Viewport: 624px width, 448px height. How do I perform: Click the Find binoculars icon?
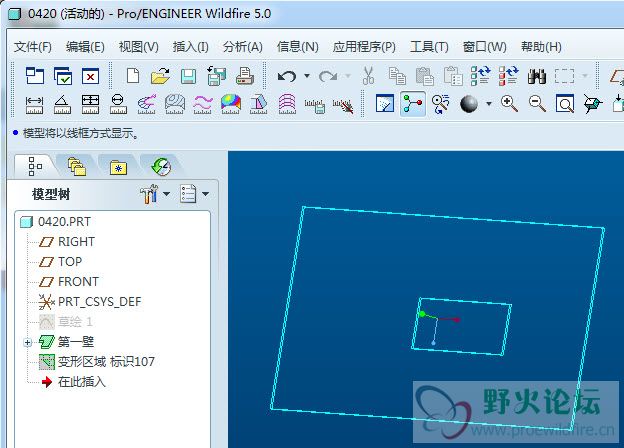(x=537, y=76)
